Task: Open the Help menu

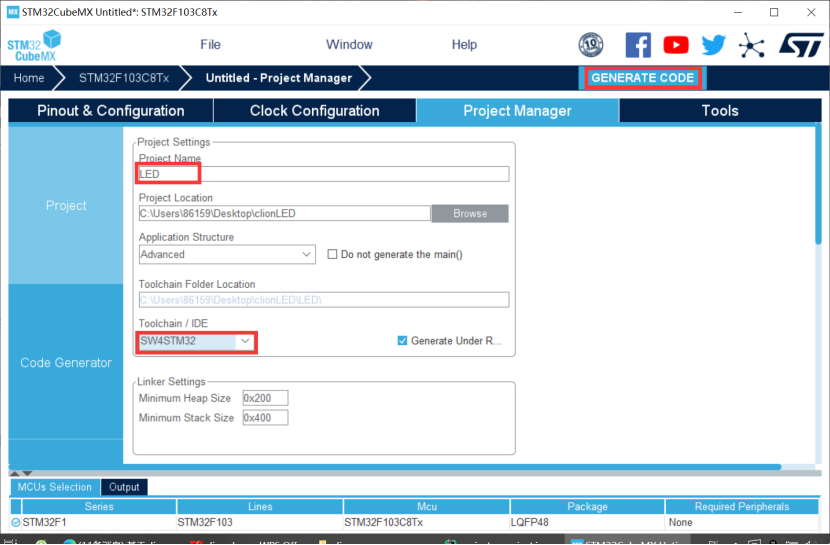Action: pyautogui.click(x=464, y=44)
